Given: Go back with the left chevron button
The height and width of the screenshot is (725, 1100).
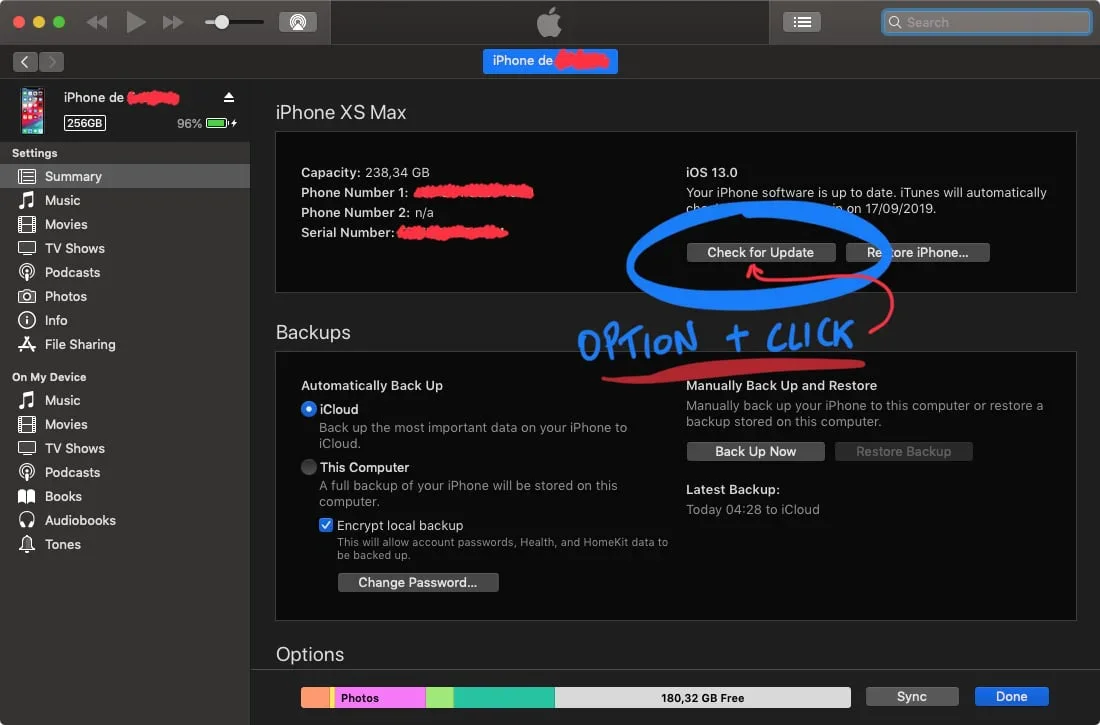Looking at the screenshot, I should (25, 62).
